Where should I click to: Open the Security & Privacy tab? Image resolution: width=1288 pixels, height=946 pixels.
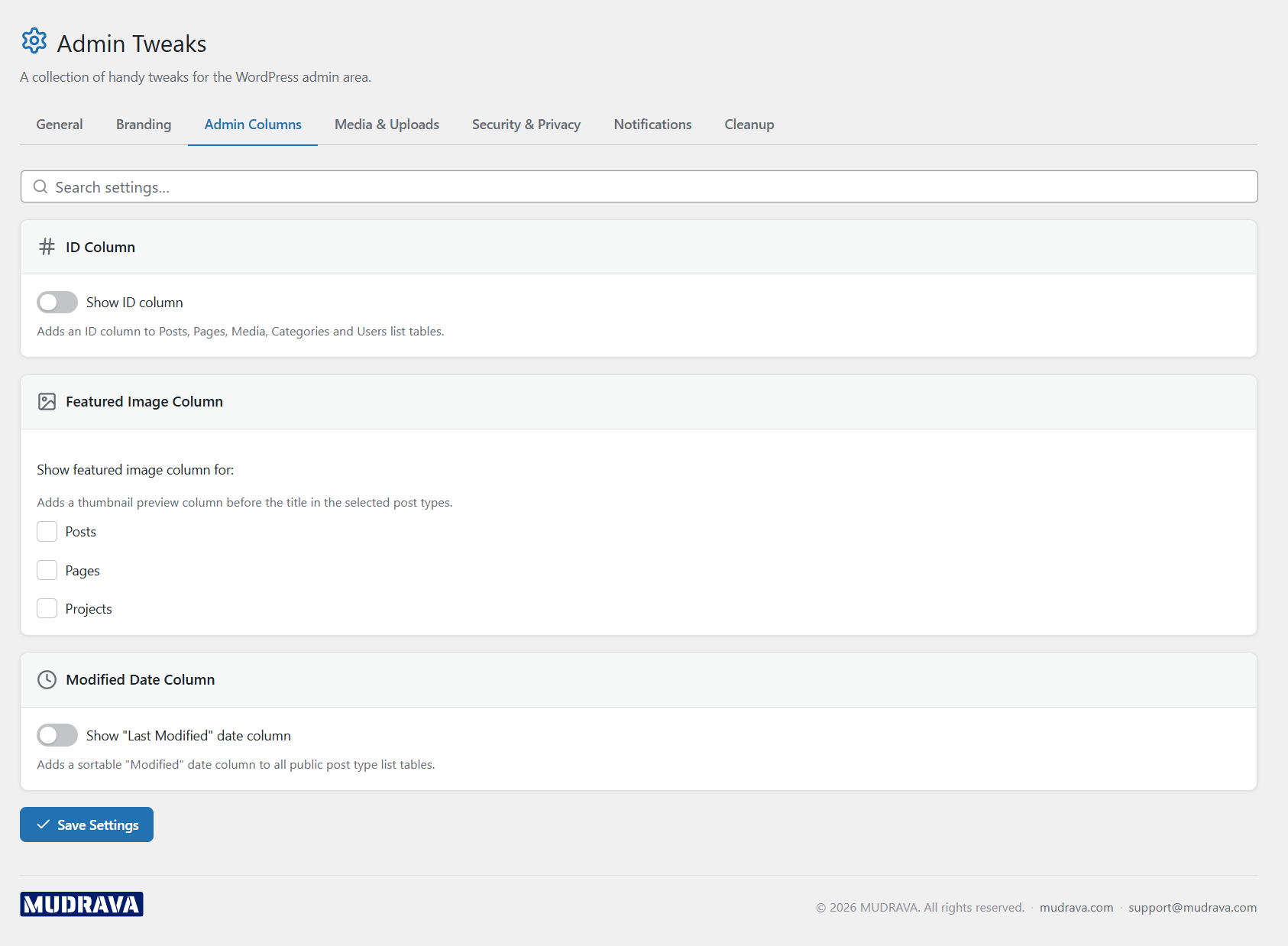[x=526, y=124]
